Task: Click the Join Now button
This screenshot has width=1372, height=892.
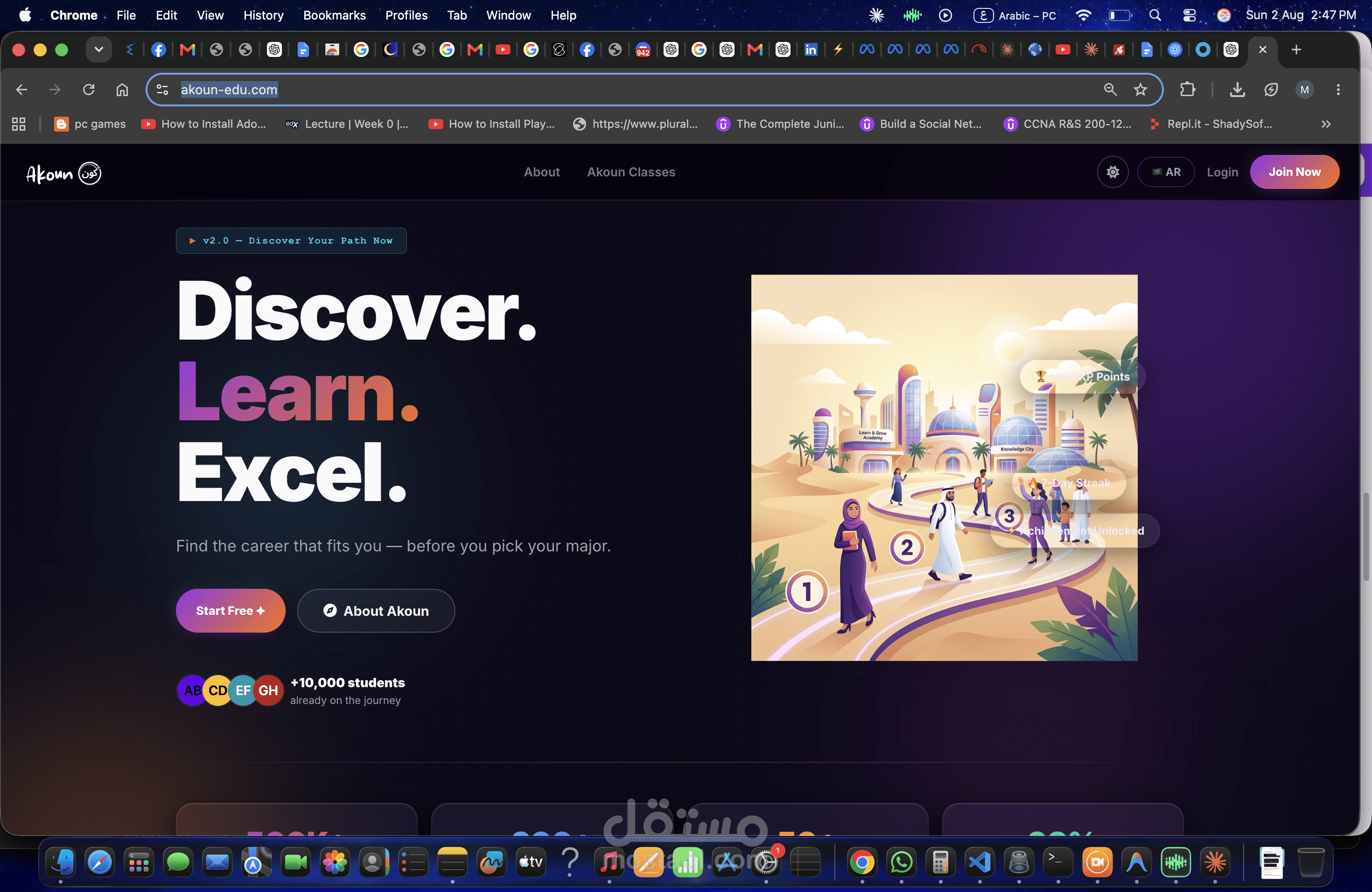Action: click(1294, 172)
